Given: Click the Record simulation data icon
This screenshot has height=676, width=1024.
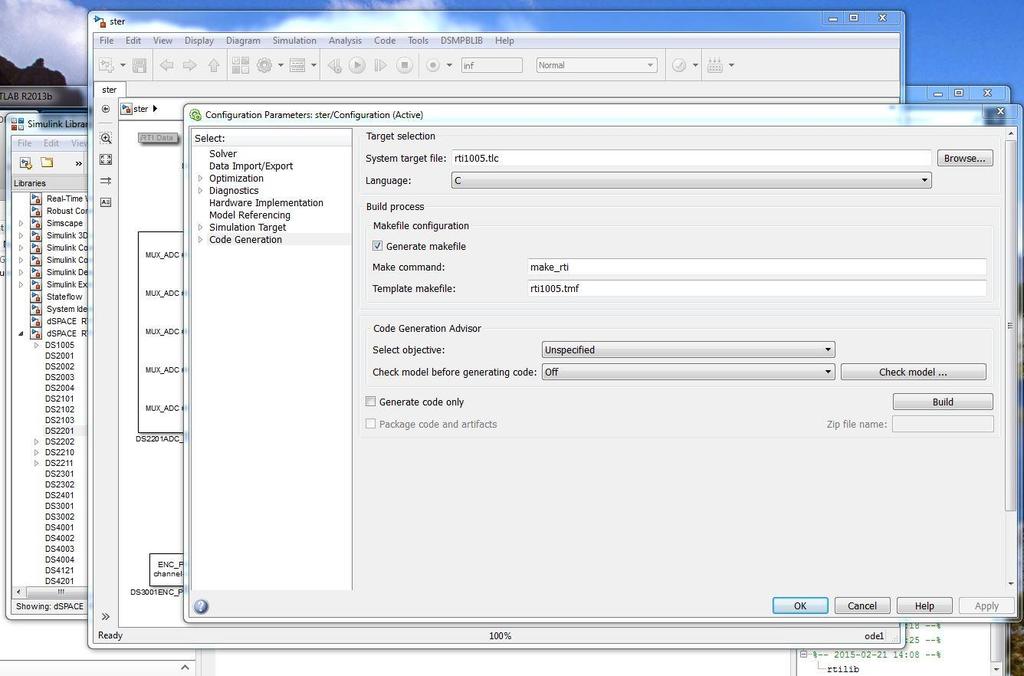Looking at the screenshot, I should coord(433,65).
